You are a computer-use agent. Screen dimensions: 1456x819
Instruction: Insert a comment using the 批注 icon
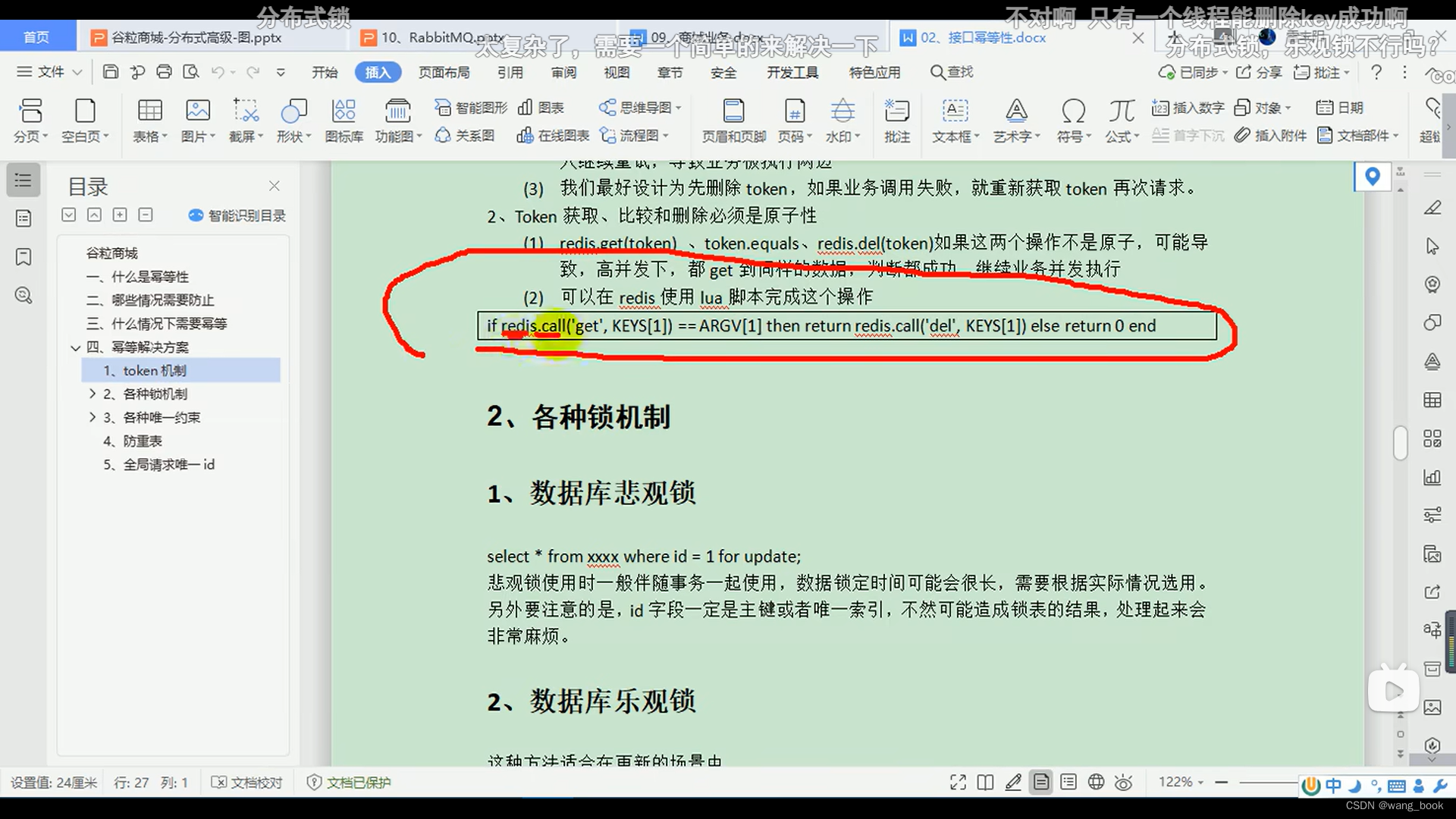coord(897,120)
